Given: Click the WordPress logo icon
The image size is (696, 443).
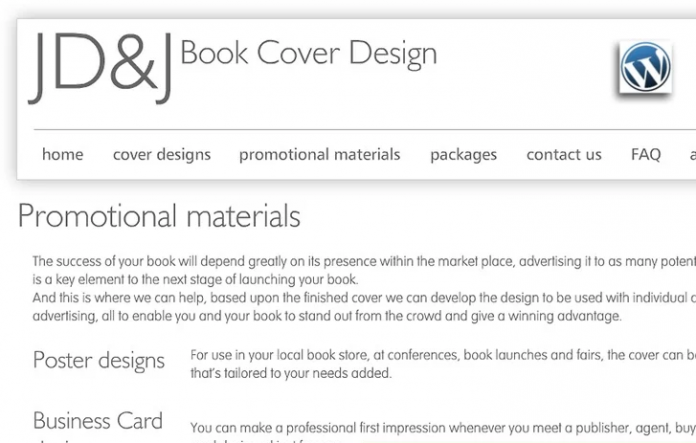Looking at the screenshot, I should click(x=645, y=67).
